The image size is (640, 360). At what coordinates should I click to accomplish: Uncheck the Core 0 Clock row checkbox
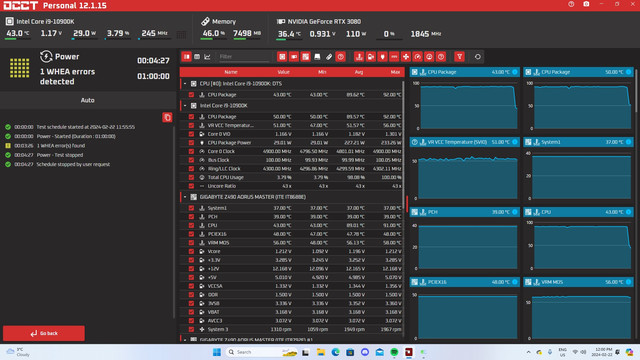tap(191, 151)
